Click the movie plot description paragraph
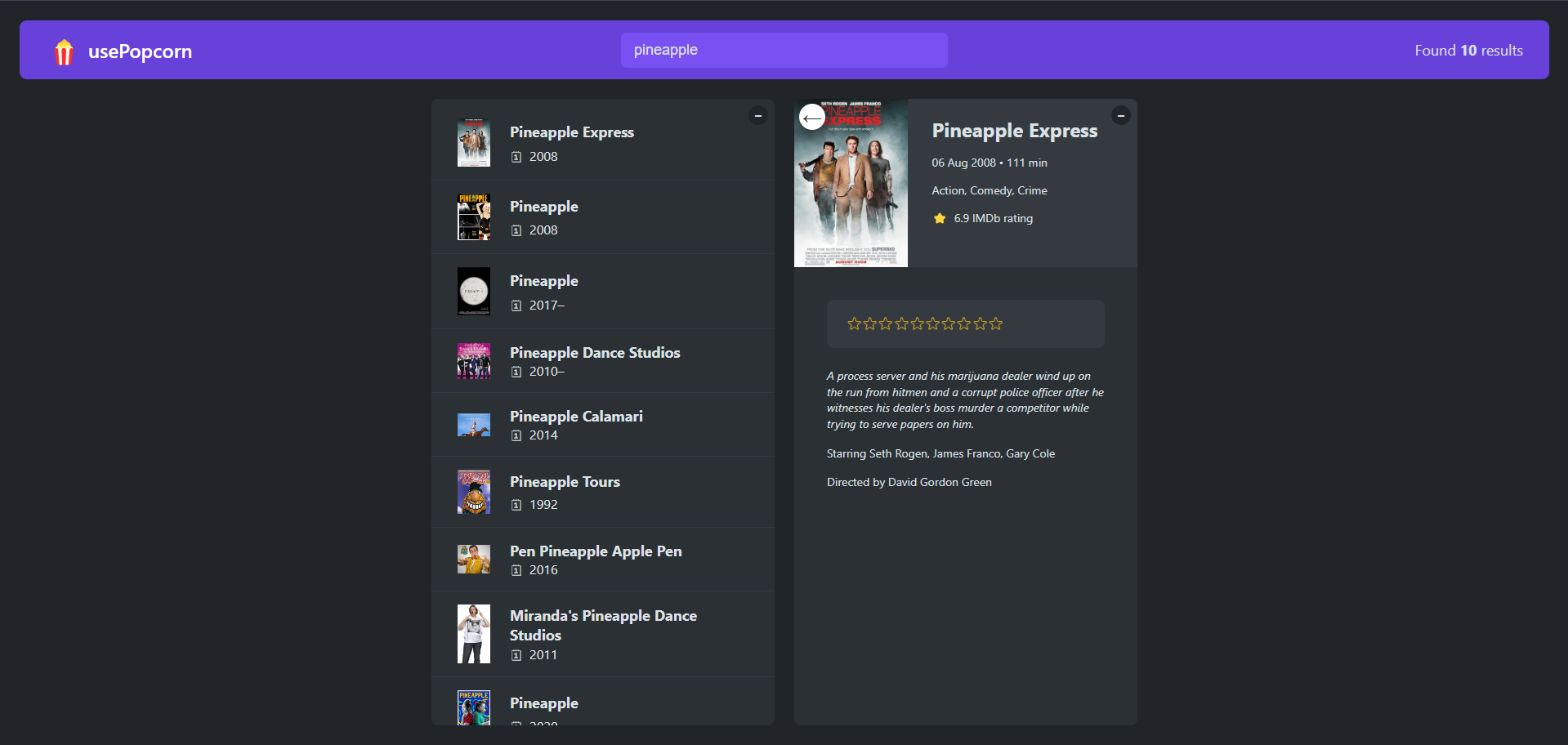Image resolution: width=1568 pixels, height=745 pixels. tap(965, 400)
